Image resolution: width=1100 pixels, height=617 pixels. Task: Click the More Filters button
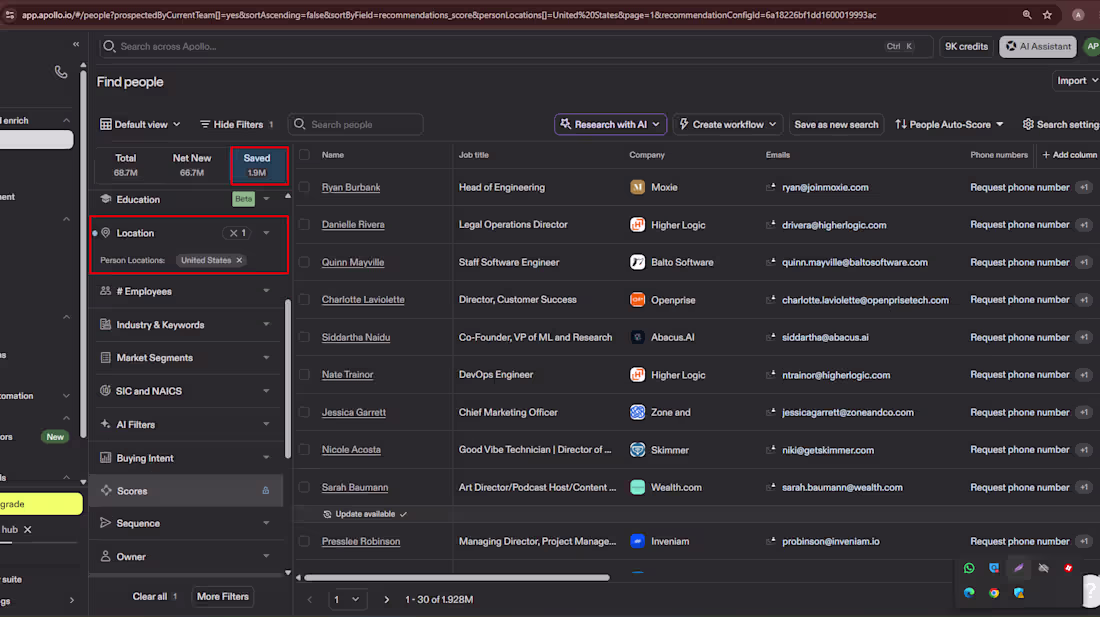coord(222,597)
